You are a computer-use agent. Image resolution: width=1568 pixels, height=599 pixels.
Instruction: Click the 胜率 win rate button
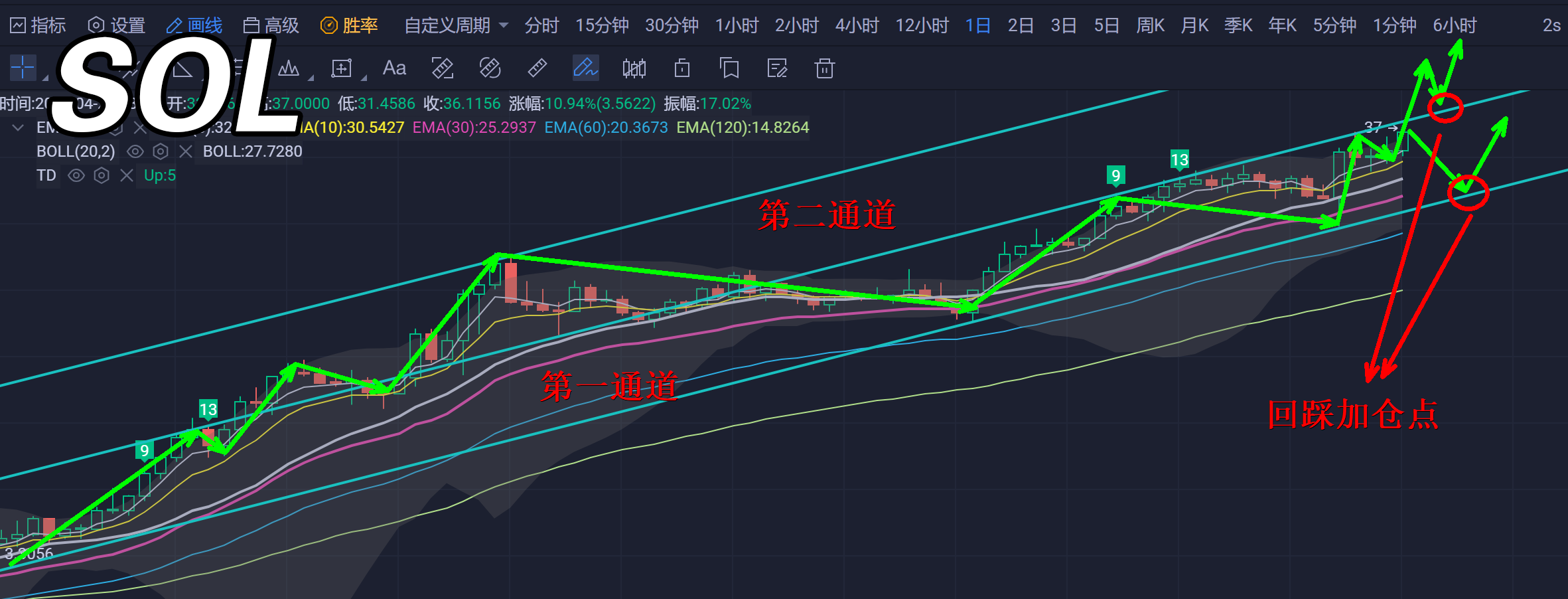pyautogui.click(x=349, y=25)
